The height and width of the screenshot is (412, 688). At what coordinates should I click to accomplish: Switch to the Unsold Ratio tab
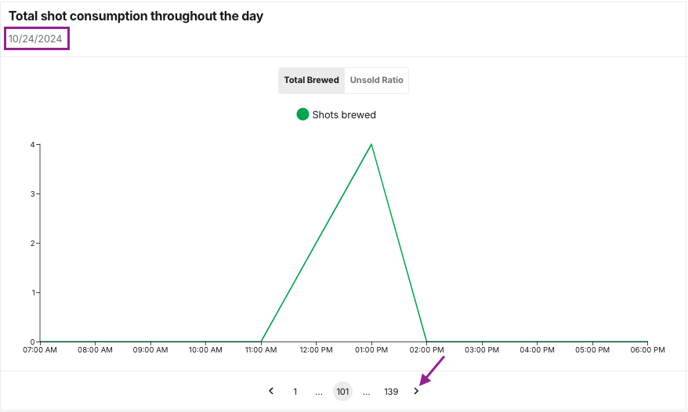[376, 80]
